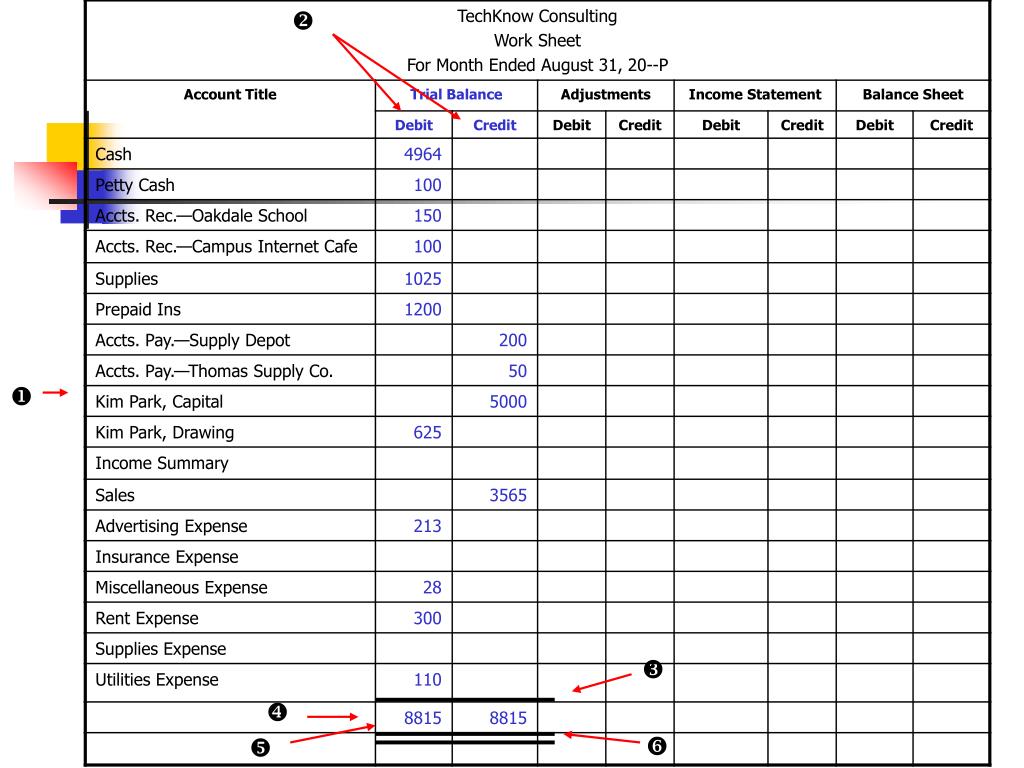
Task: Click the Credit header under Adjustments
Action: click(x=640, y=125)
